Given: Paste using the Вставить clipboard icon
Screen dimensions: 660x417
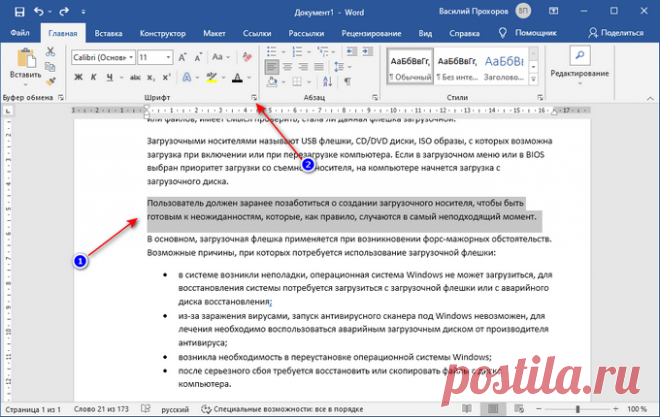Looking at the screenshot, I should pos(26,58).
